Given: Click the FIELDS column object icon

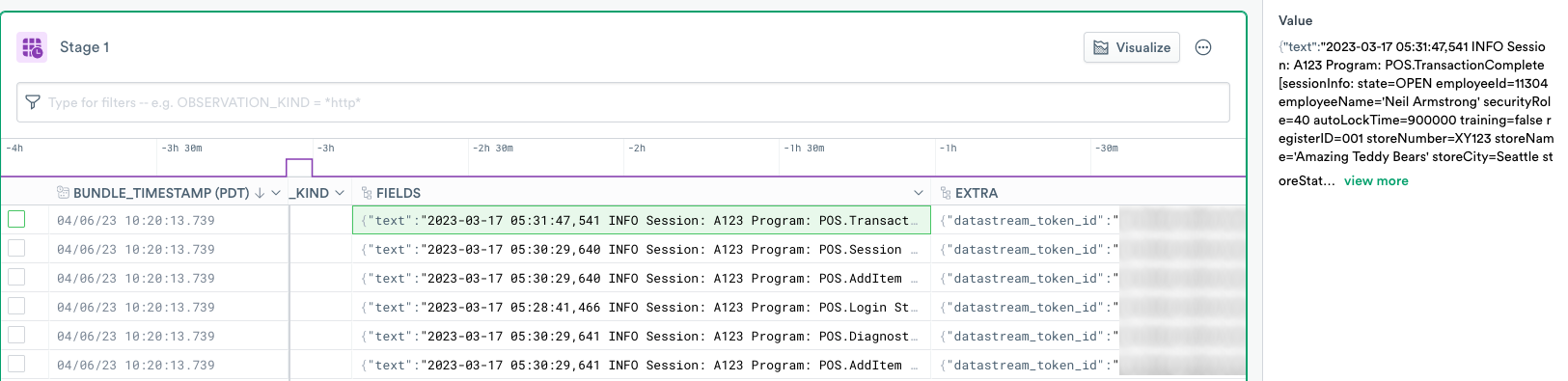Looking at the screenshot, I should (367, 193).
